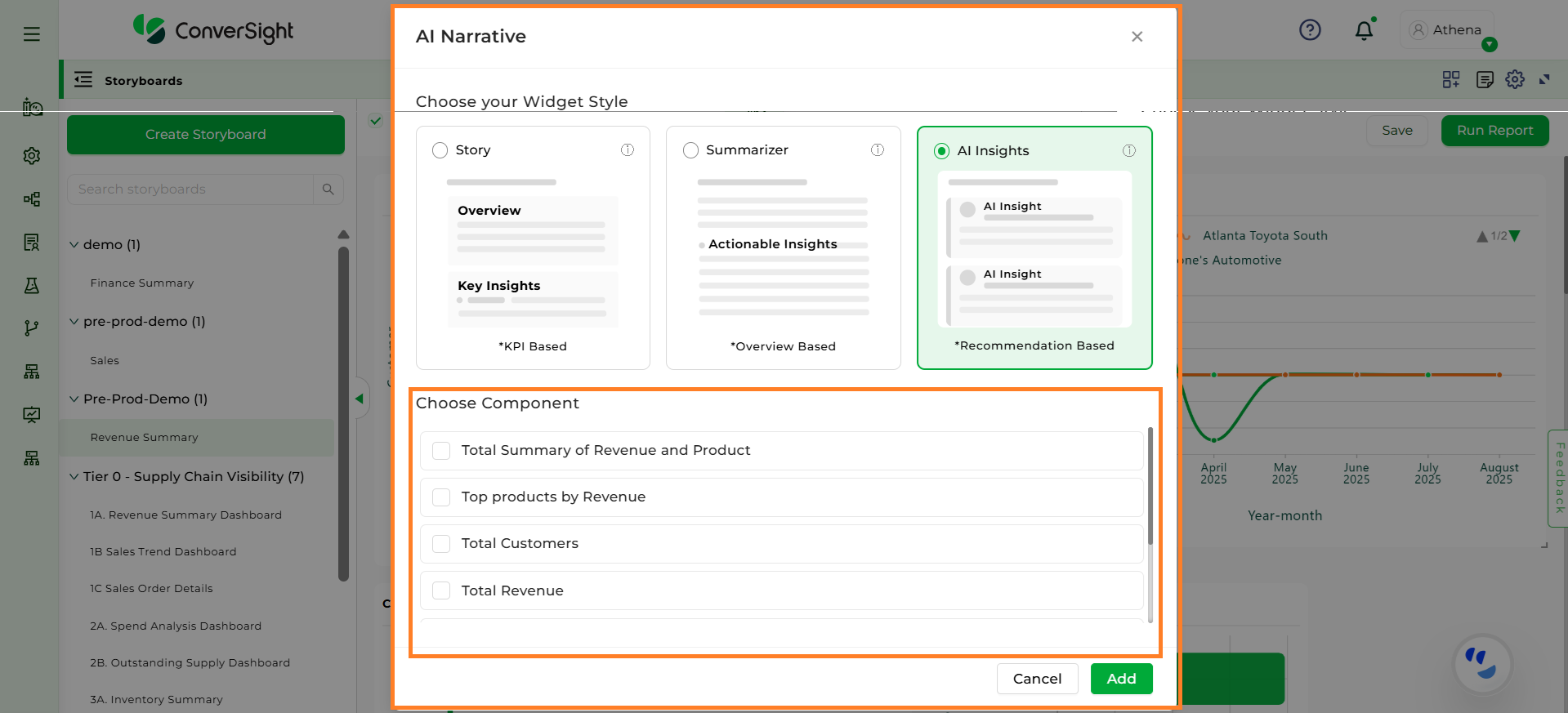Screen dimensions: 1568x713
Task: Click the help question mark icon
Action: [1310, 30]
